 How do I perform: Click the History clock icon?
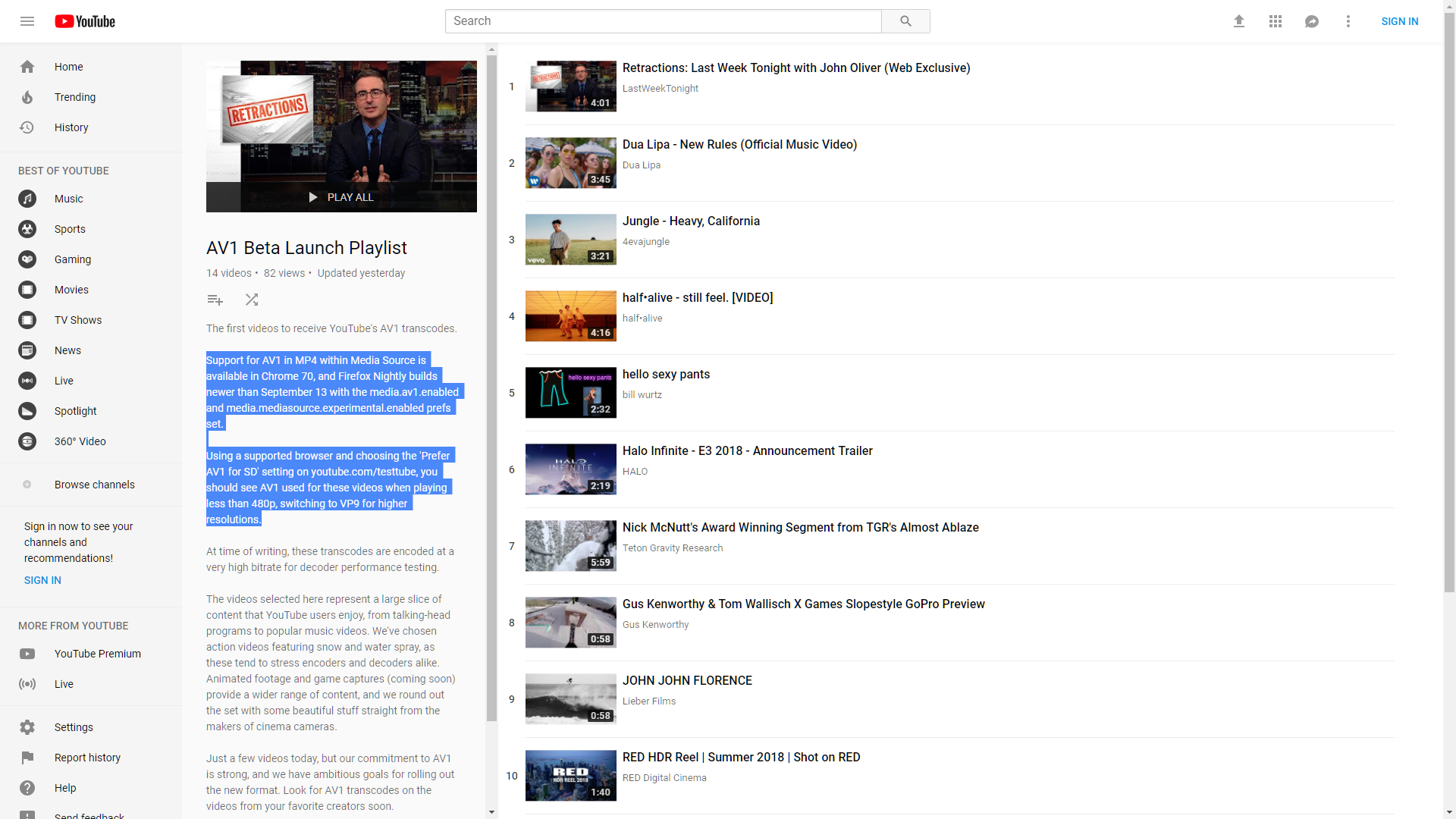(27, 127)
